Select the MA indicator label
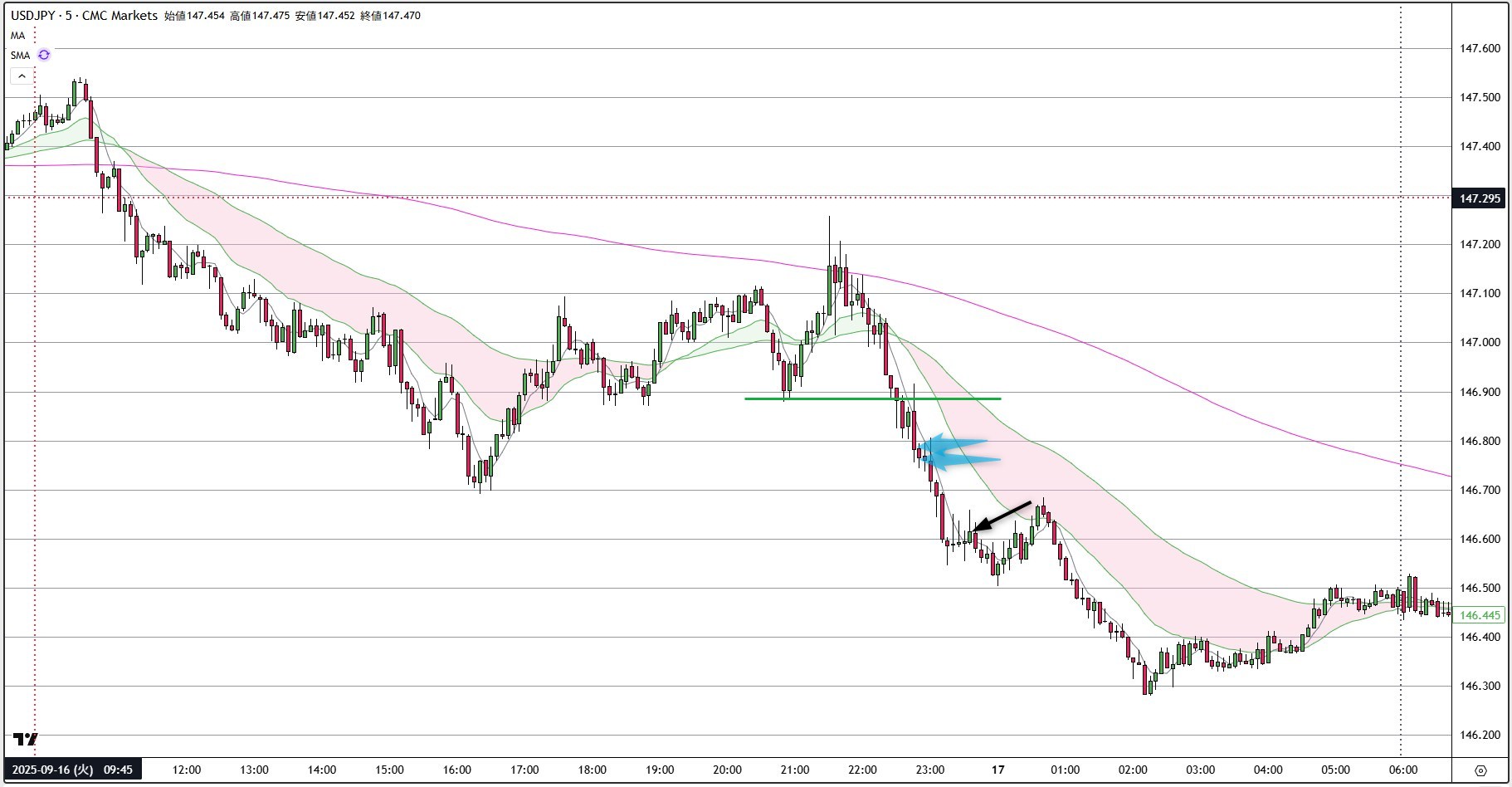The image size is (1512, 787). [x=17, y=36]
